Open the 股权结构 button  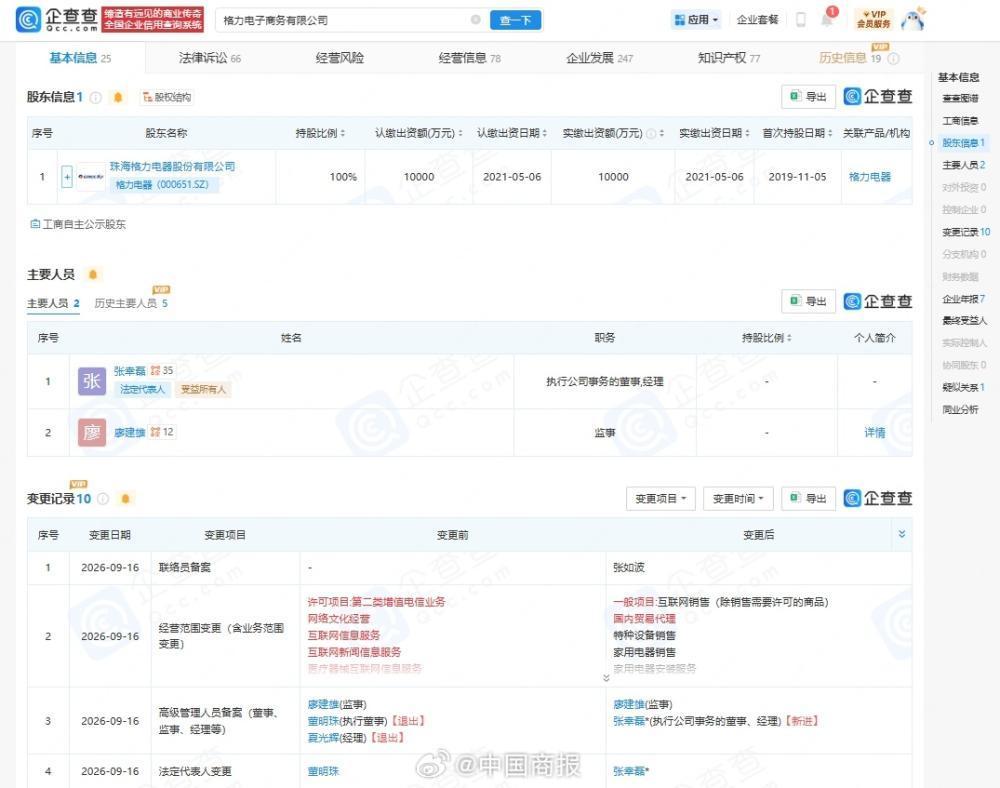click(x=167, y=97)
